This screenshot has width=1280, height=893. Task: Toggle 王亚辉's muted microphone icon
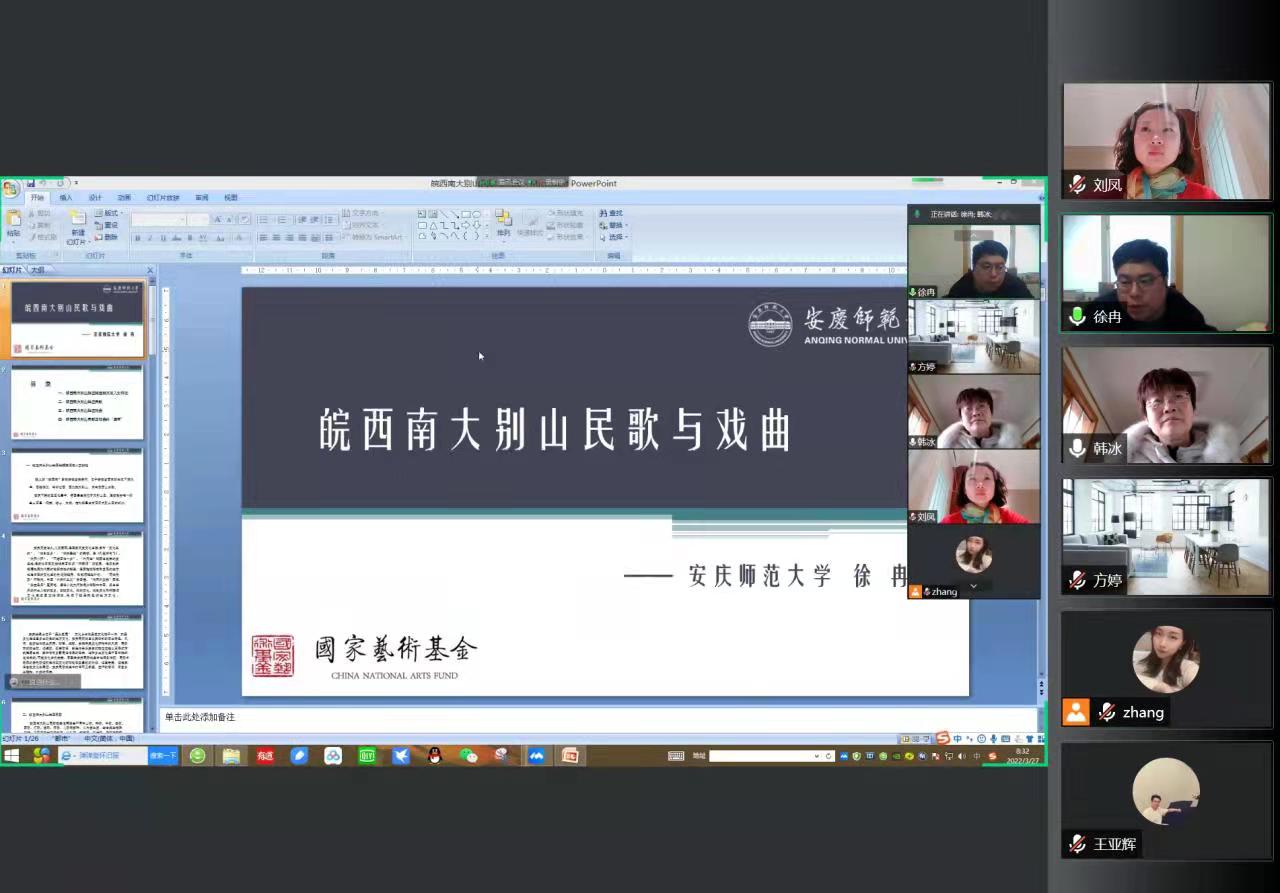coord(1077,845)
